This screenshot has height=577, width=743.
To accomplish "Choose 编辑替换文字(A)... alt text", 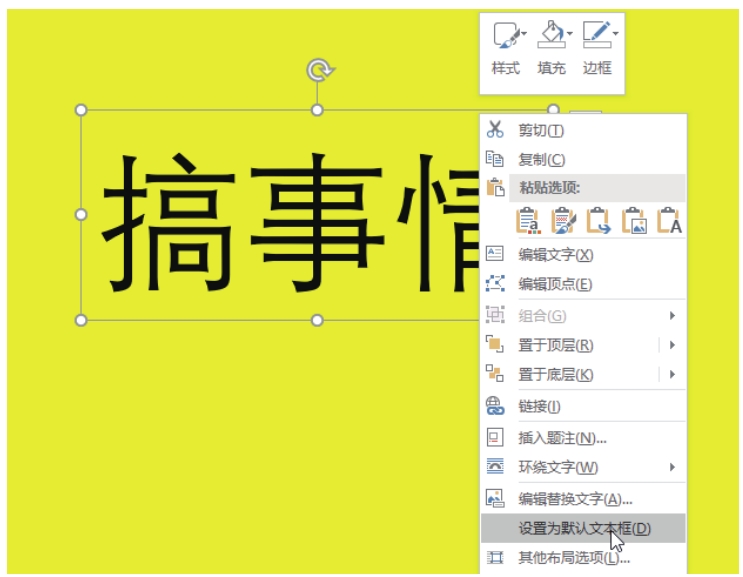I will tap(584, 498).
